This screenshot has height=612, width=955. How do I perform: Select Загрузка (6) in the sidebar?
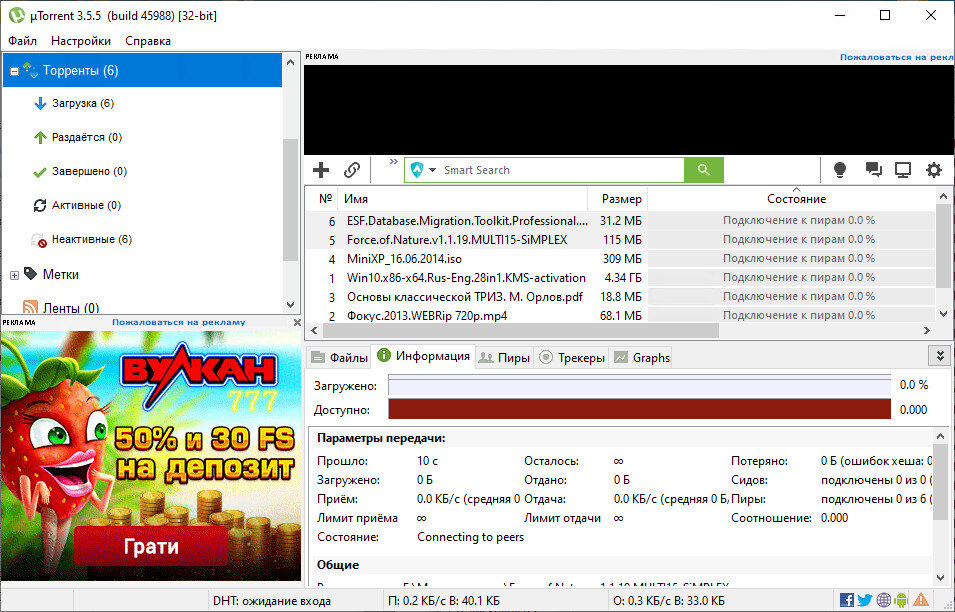click(83, 104)
